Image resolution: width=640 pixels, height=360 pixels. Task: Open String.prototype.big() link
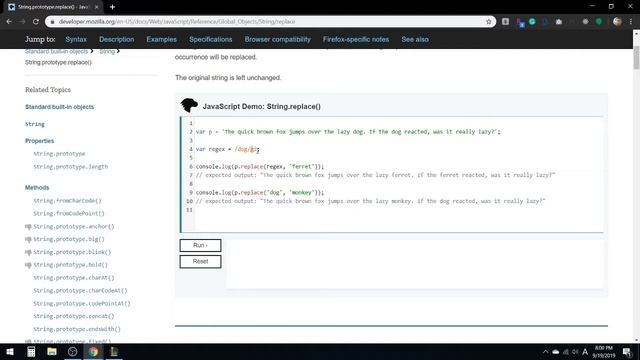coord(69,239)
